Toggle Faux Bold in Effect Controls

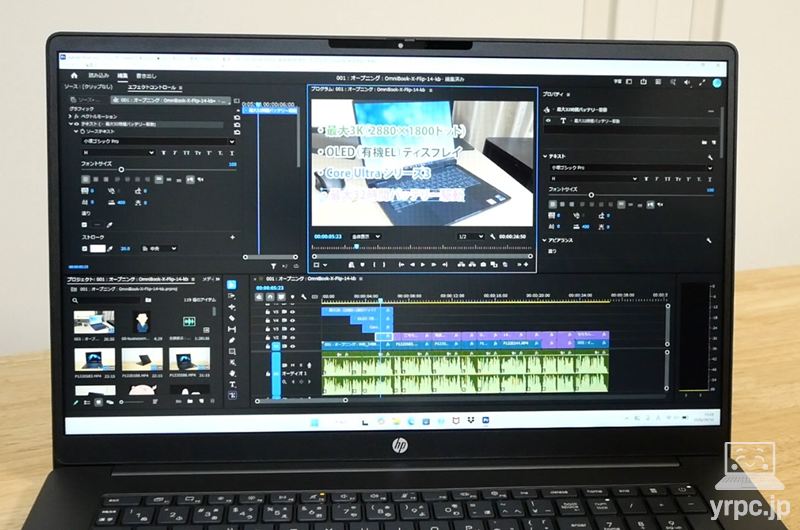pos(163,153)
